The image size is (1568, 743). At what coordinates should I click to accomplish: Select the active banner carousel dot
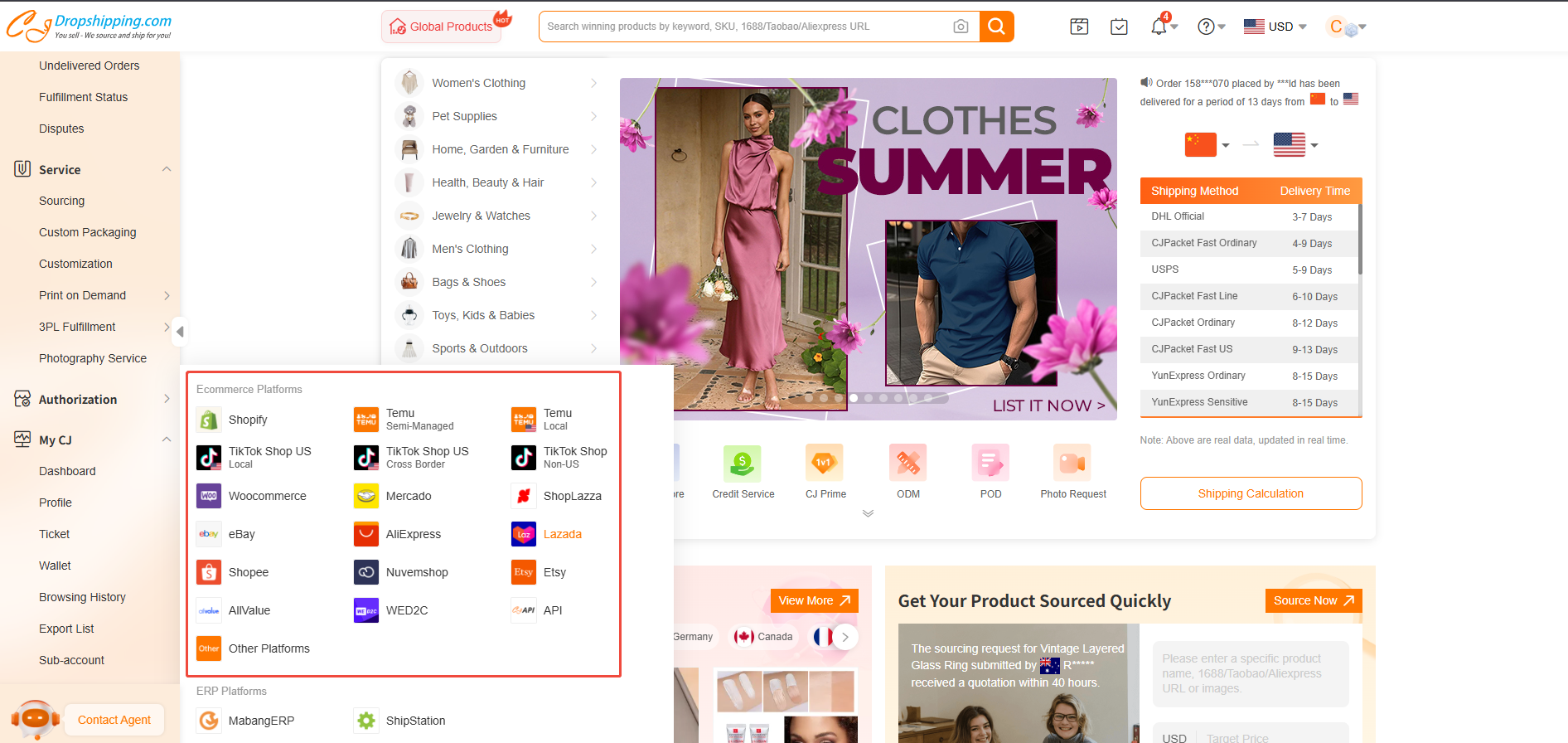[x=854, y=398]
